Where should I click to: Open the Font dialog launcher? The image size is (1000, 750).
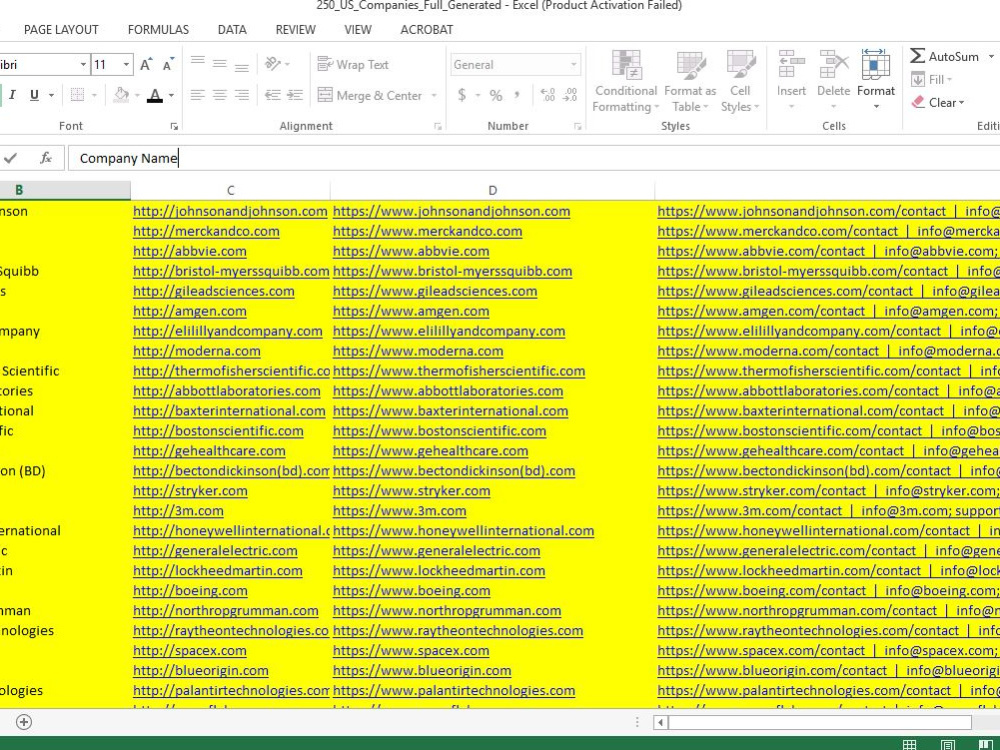174,126
